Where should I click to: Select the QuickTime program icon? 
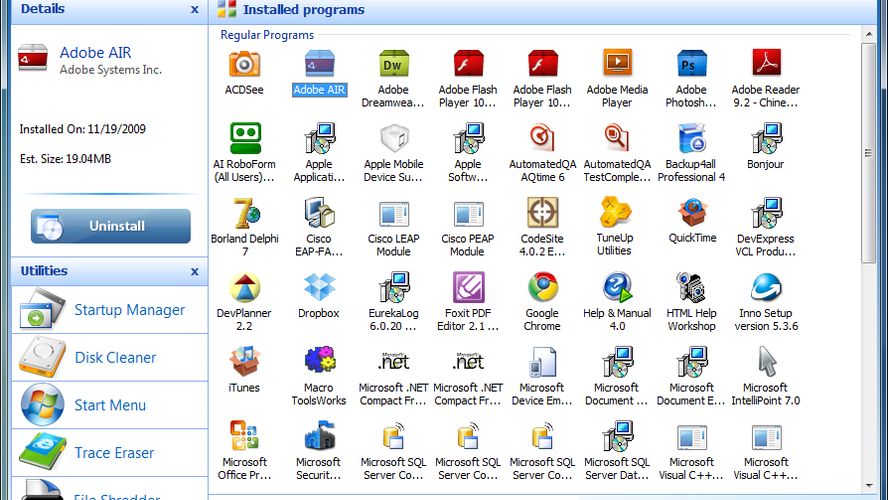(692, 212)
